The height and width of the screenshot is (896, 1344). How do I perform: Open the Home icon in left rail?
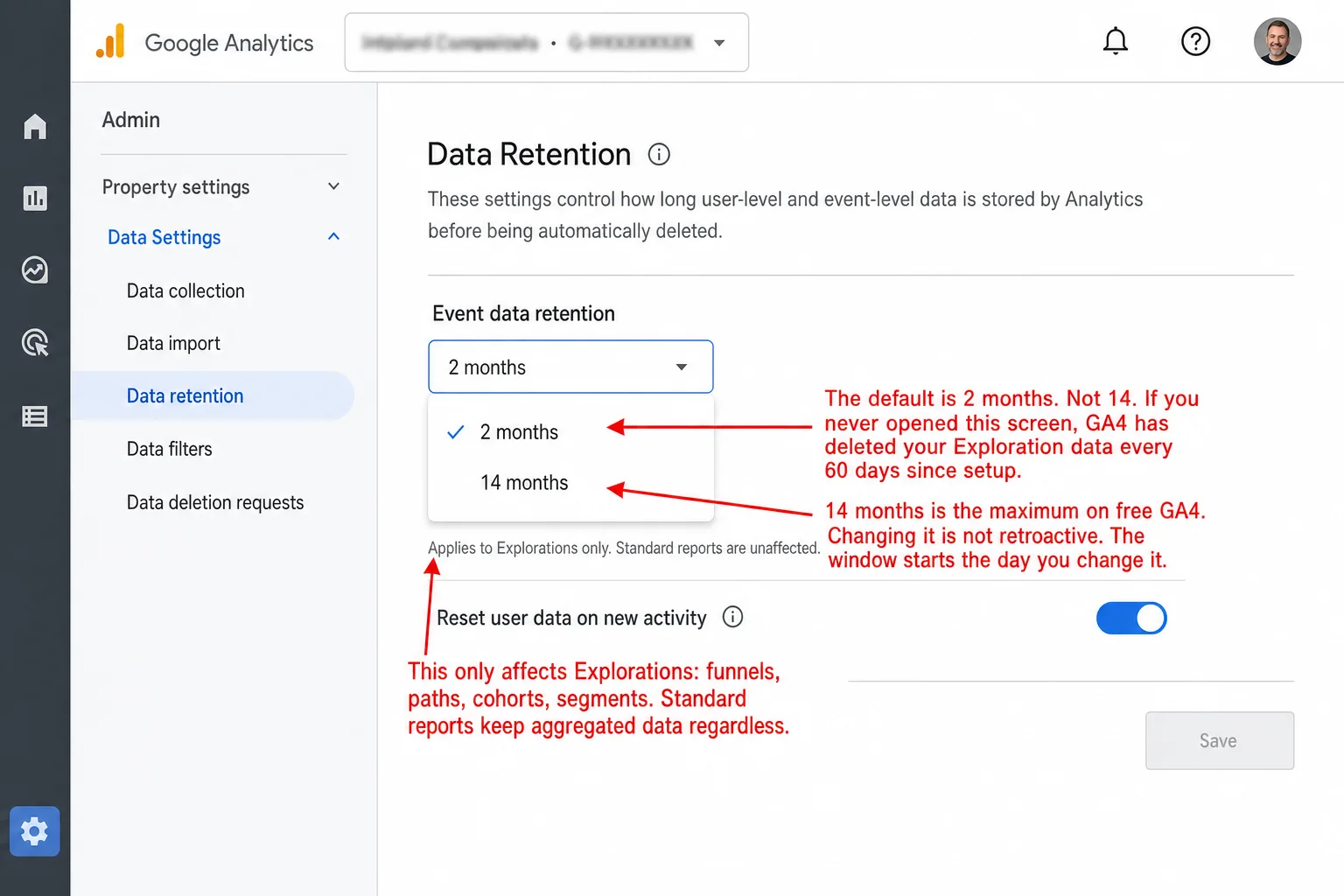click(x=35, y=127)
